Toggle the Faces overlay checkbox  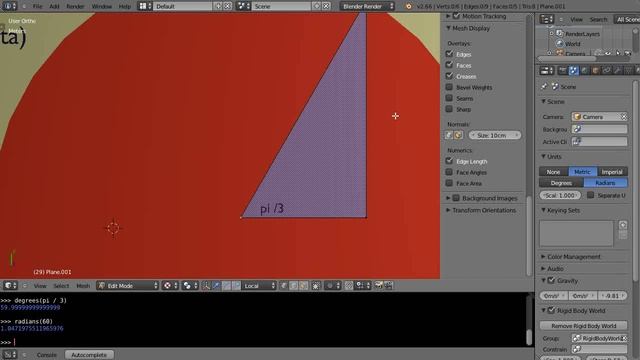[x=449, y=65]
